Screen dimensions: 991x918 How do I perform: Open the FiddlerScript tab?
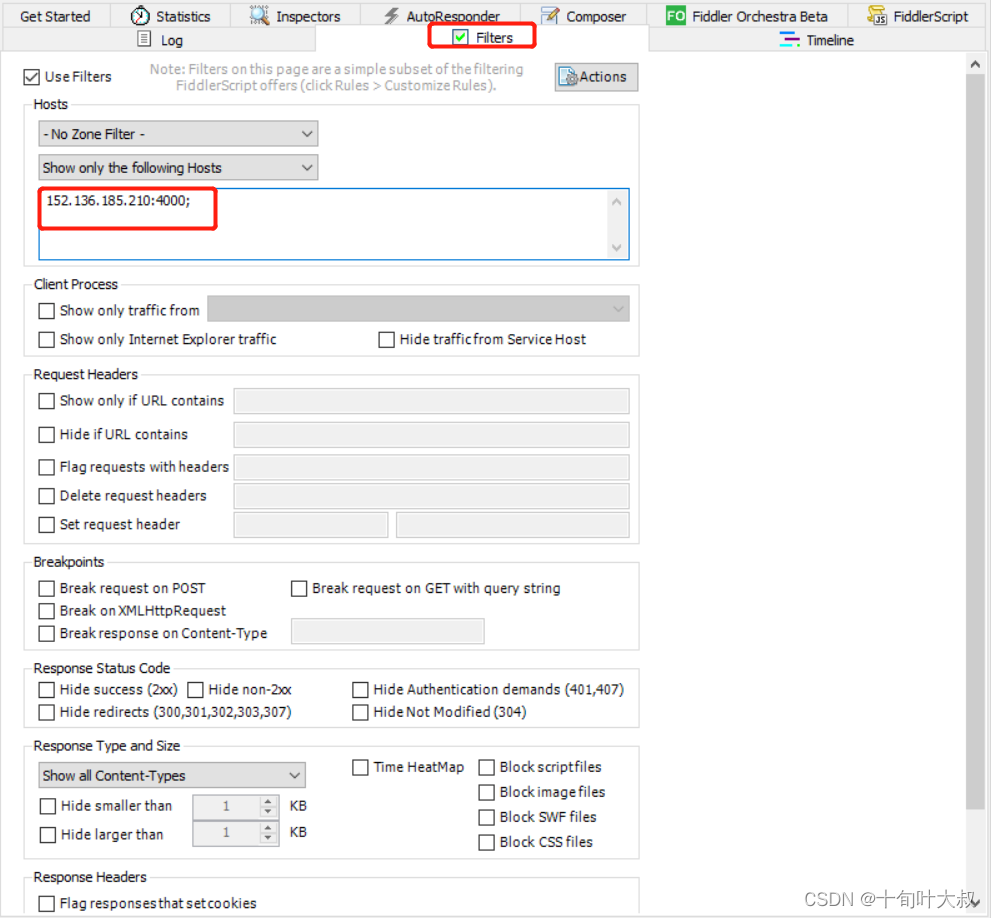click(x=917, y=16)
